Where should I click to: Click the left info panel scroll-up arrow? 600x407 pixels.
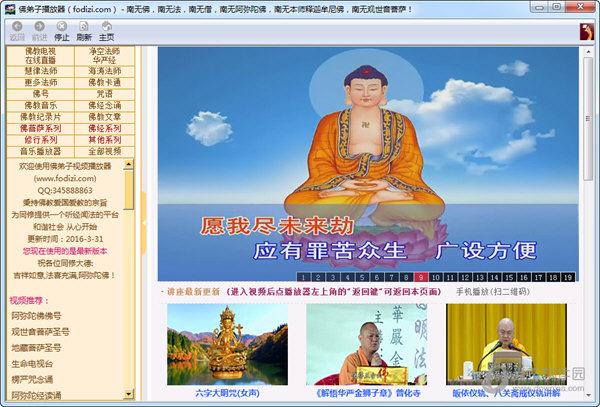129,164
